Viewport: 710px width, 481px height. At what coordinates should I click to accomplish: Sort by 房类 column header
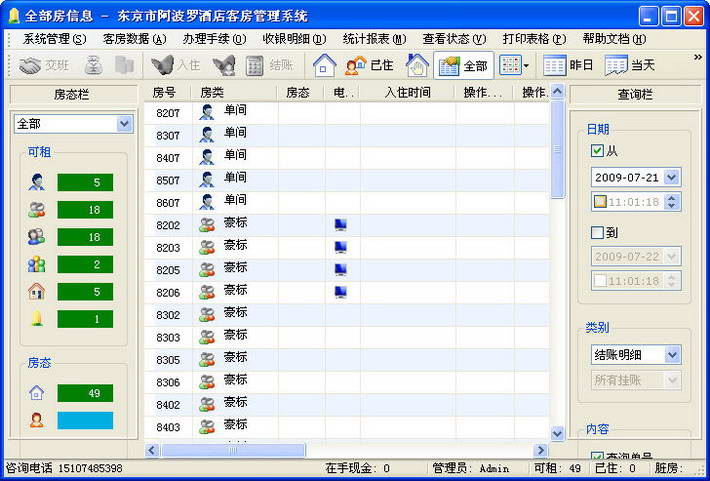235,92
